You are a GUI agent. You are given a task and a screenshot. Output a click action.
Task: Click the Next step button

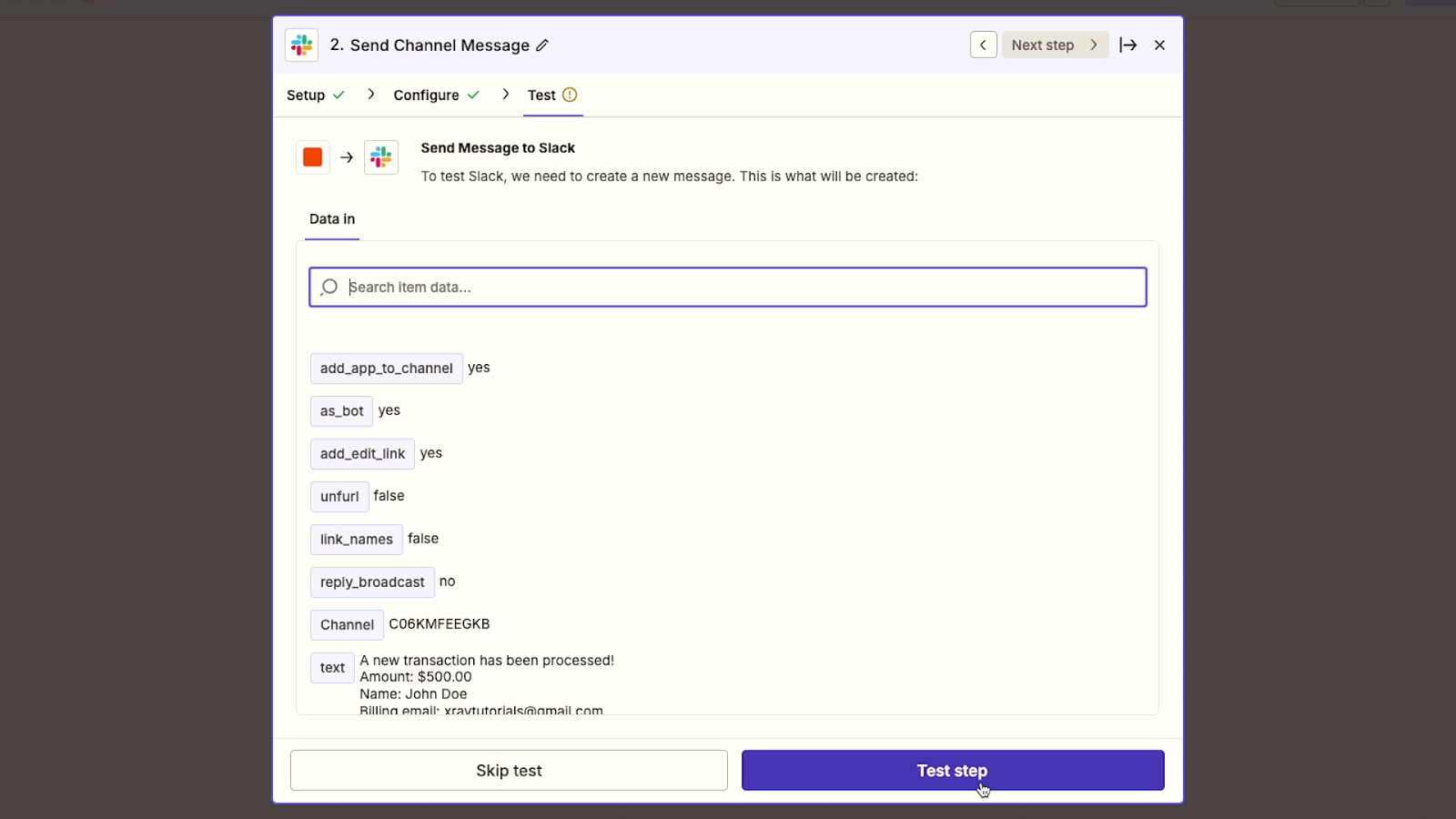pyautogui.click(x=1055, y=45)
